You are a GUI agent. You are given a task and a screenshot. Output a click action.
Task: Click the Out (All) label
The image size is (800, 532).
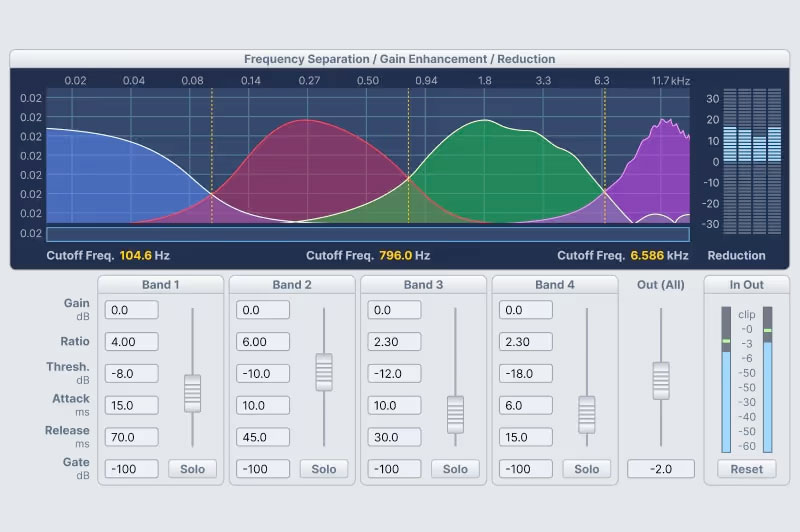[x=661, y=285]
